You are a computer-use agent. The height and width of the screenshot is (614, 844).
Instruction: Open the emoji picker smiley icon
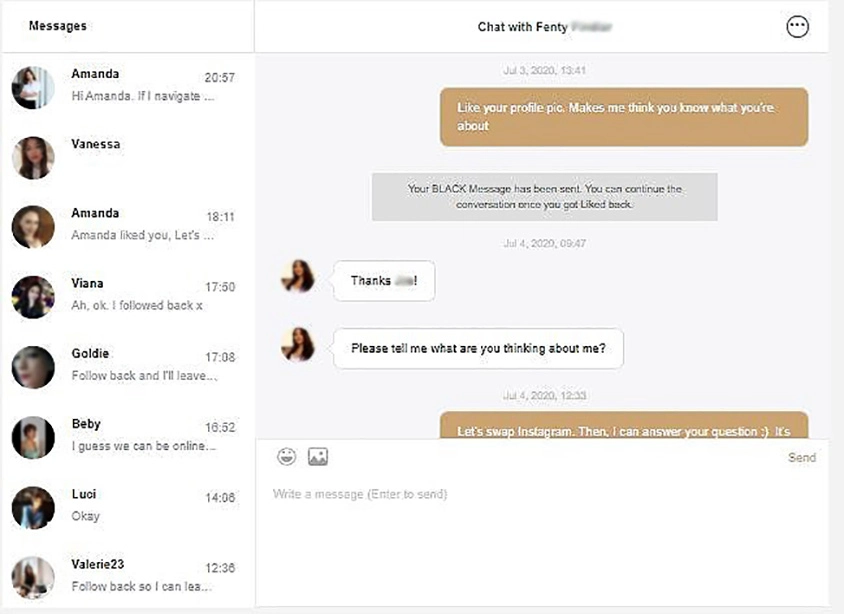pos(288,457)
